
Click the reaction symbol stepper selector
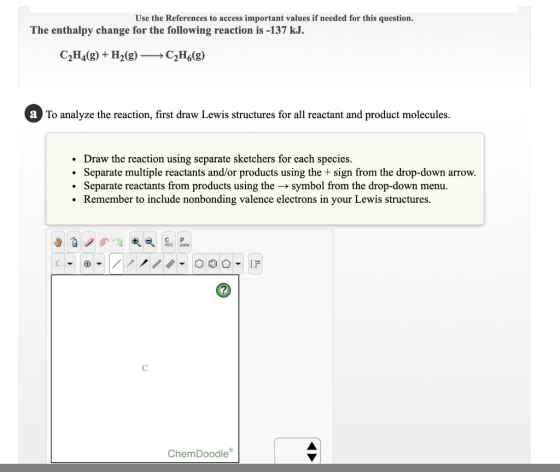coord(298,451)
